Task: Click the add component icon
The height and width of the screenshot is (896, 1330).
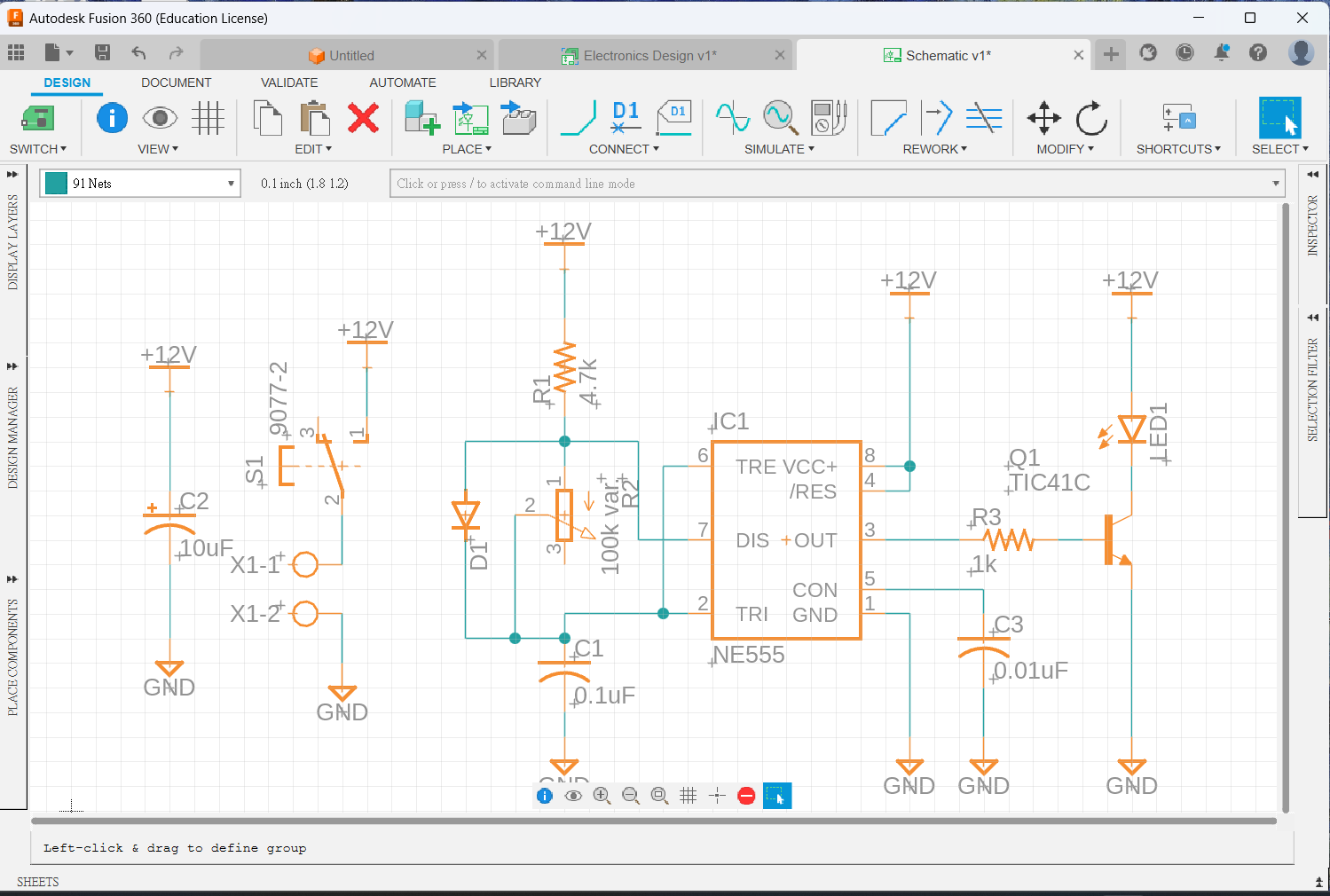Action: [x=421, y=118]
